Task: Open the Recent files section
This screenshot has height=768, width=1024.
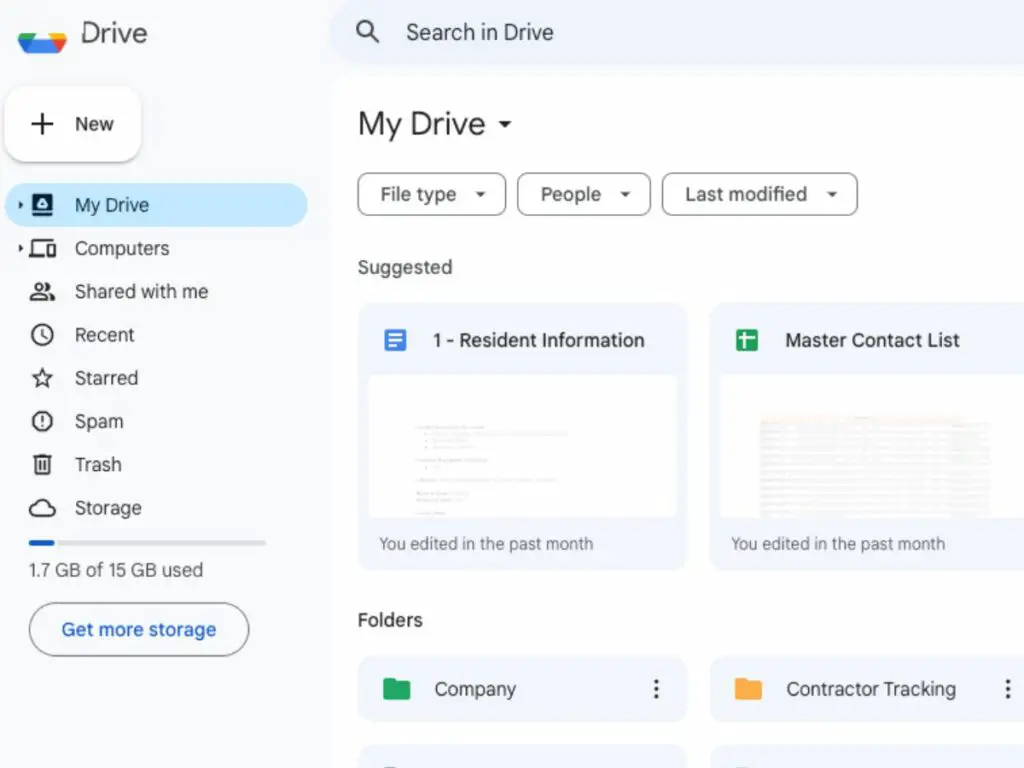Action: [157, 335]
